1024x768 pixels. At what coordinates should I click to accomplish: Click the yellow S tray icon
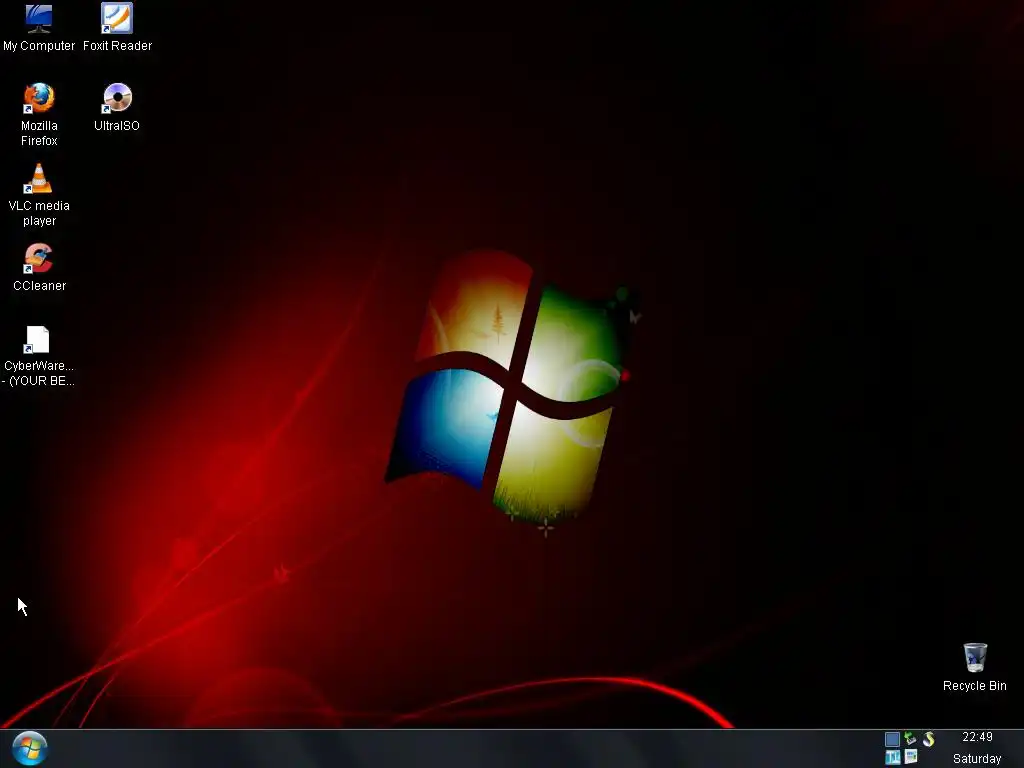[x=929, y=739]
